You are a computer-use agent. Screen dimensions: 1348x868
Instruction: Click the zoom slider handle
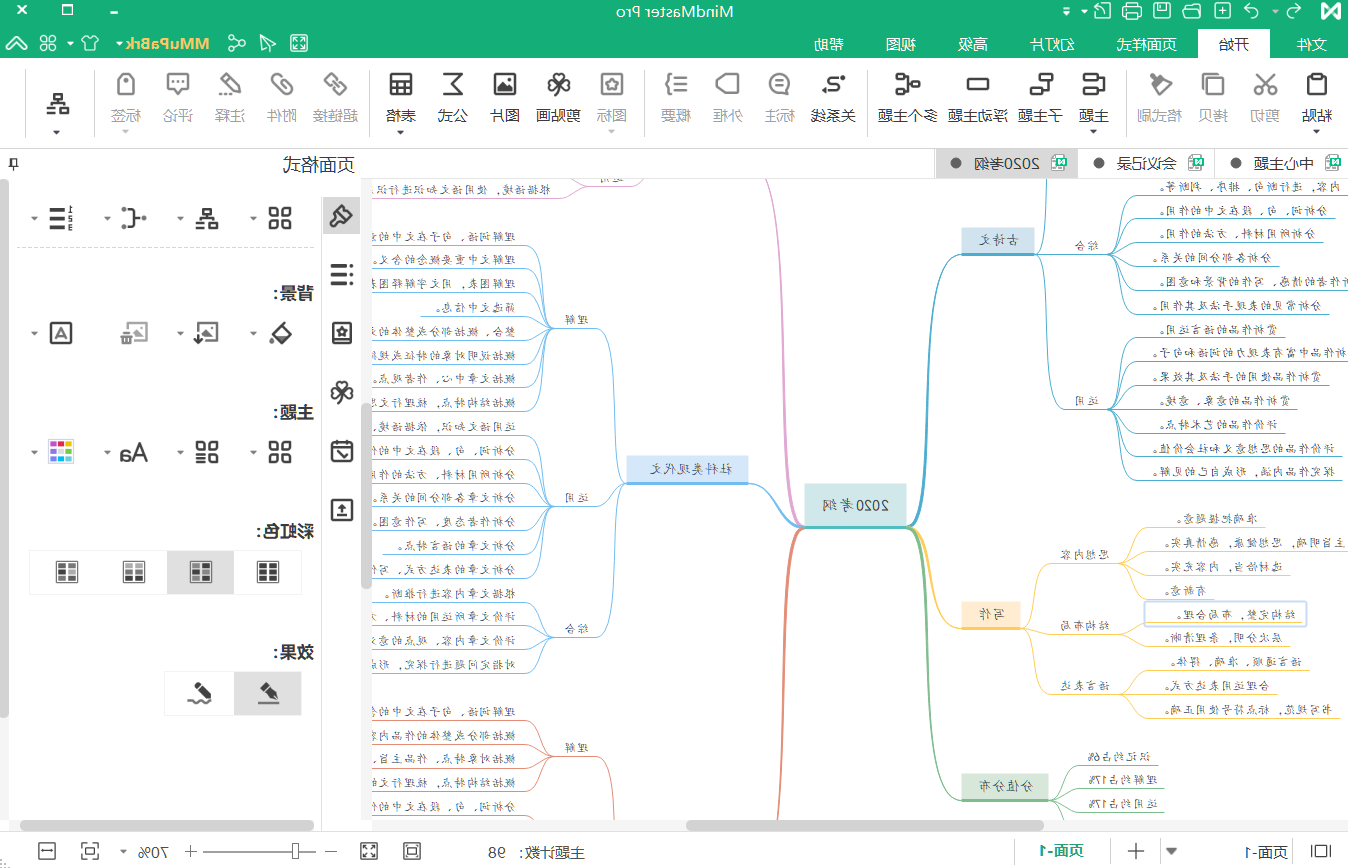[296, 852]
